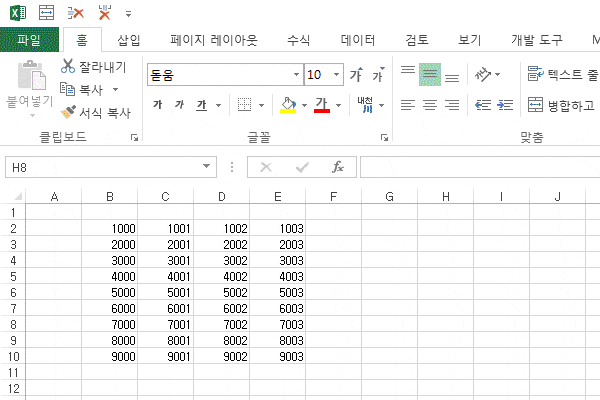This screenshot has width=600, height=400.
Task: Toggle center text alignment
Action: coord(430,105)
